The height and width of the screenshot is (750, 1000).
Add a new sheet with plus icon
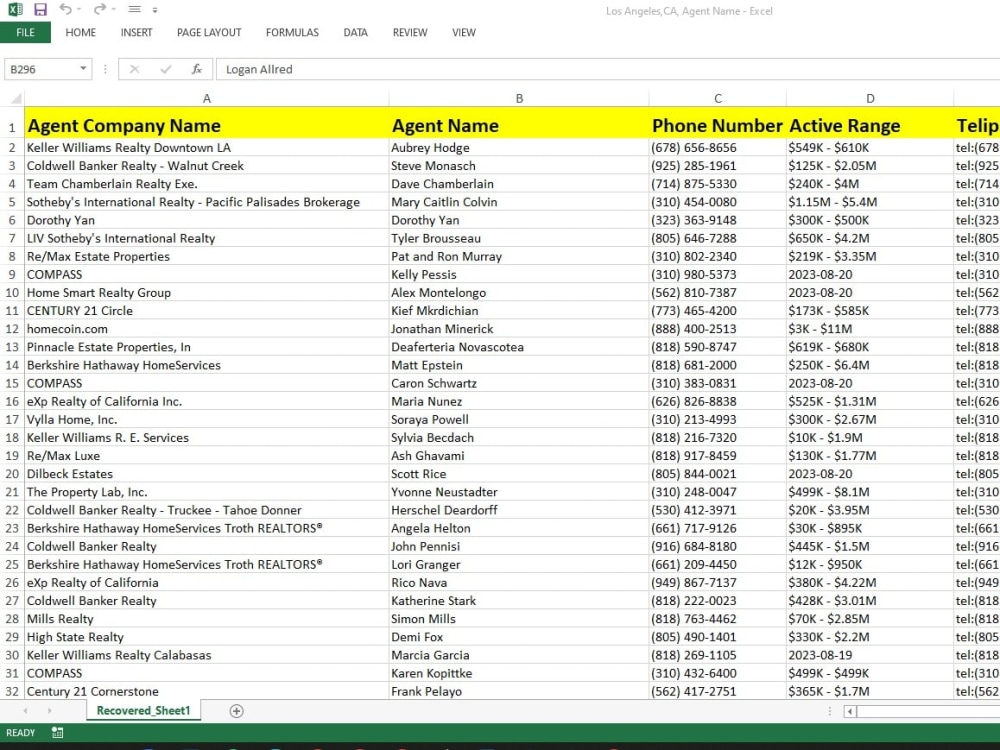pos(236,711)
